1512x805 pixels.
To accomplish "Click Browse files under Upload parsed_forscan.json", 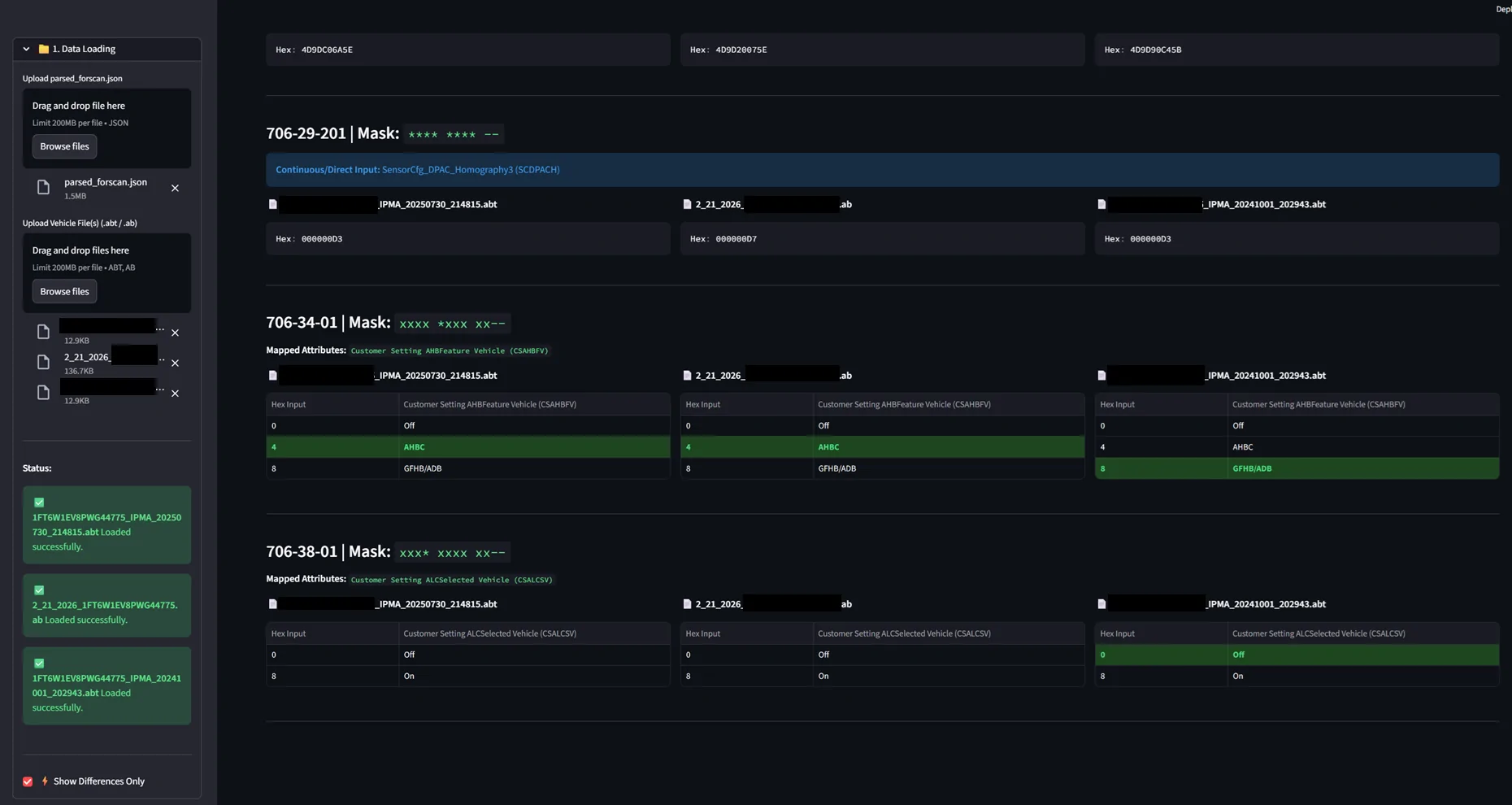I will (64, 146).
